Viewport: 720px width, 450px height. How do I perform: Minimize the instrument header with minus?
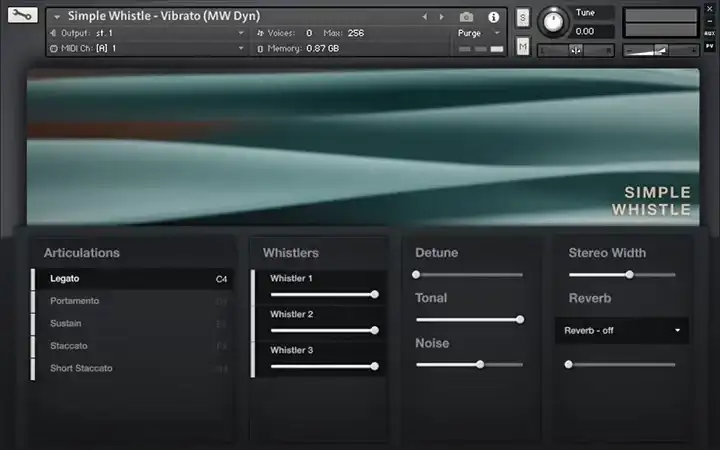click(709, 21)
